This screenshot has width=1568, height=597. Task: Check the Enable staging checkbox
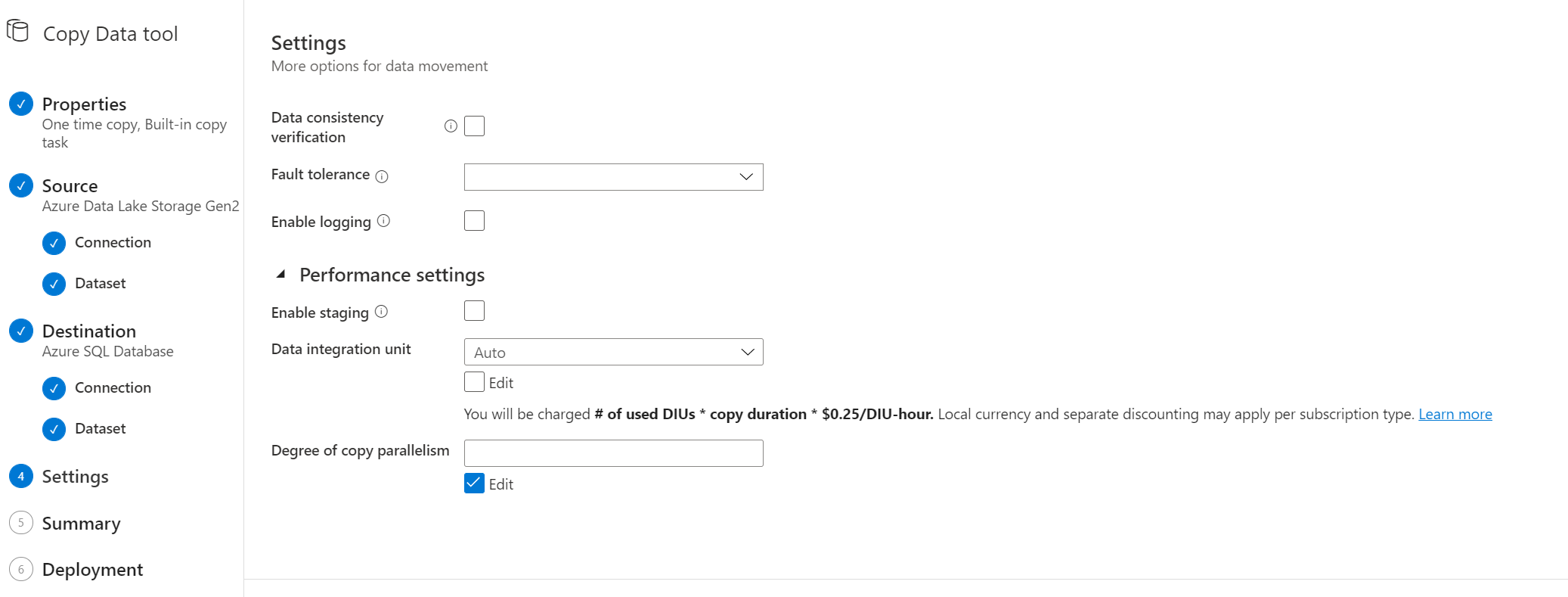pyautogui.click(x=474, y=311)
